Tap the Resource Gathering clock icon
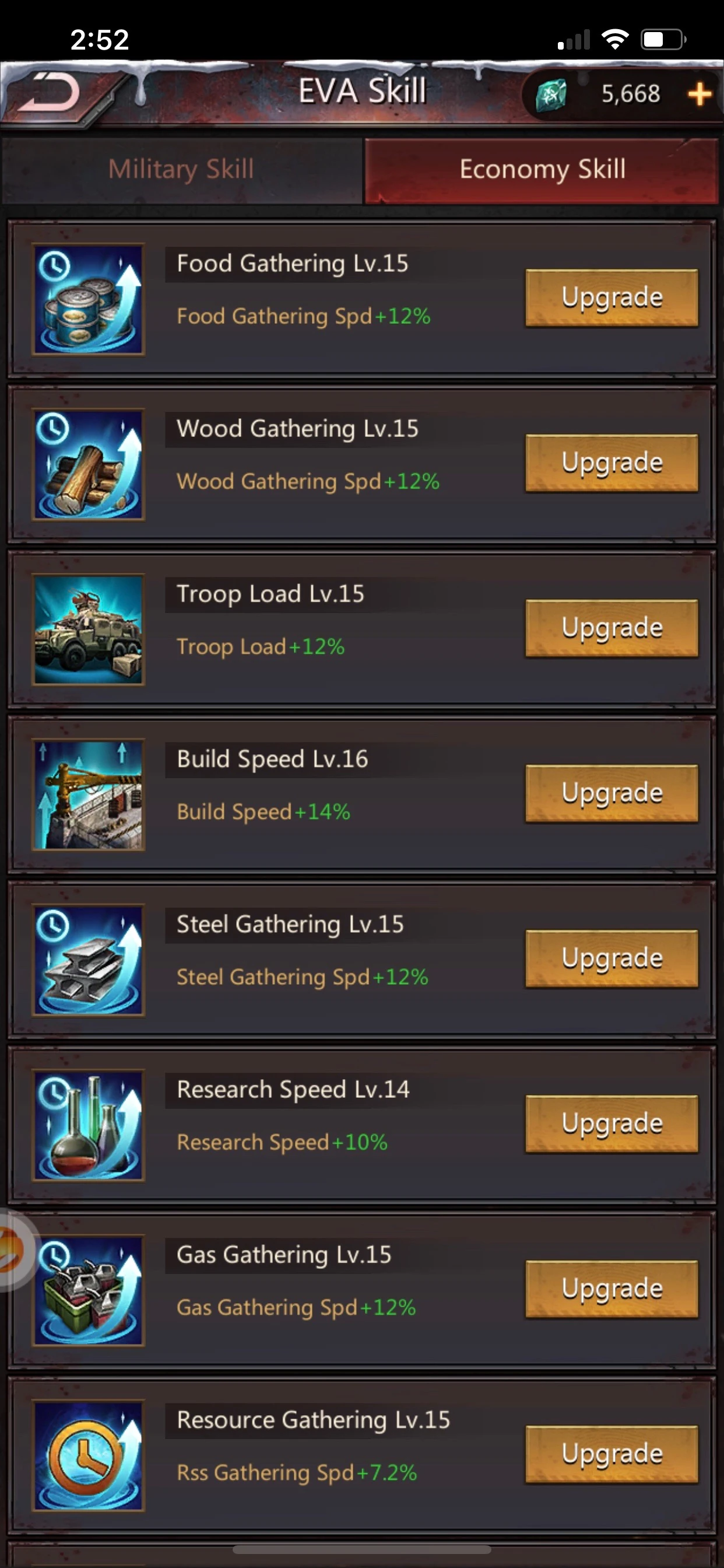Viewport: 724px width, 1568px height. [x=88, y=1456]
